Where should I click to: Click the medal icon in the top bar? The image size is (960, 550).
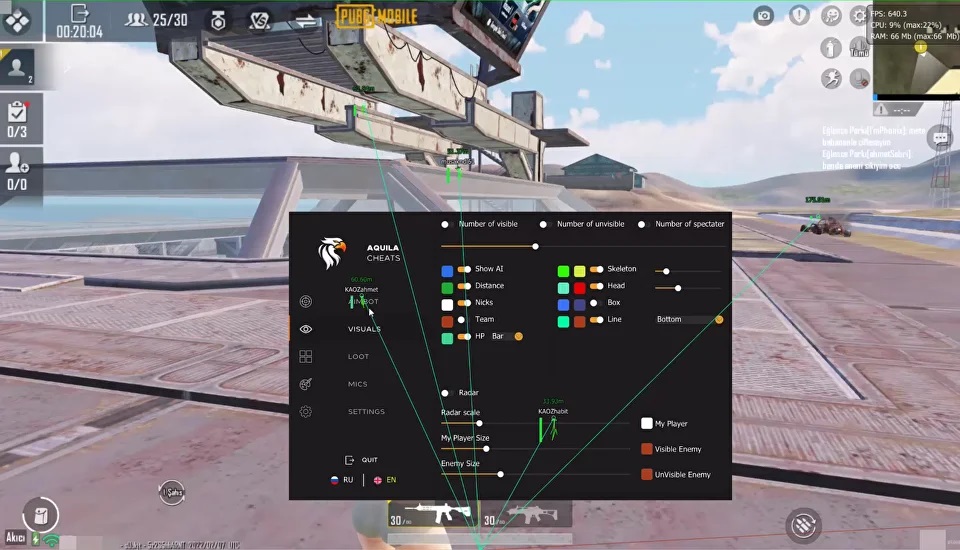(x=218, y=21)
